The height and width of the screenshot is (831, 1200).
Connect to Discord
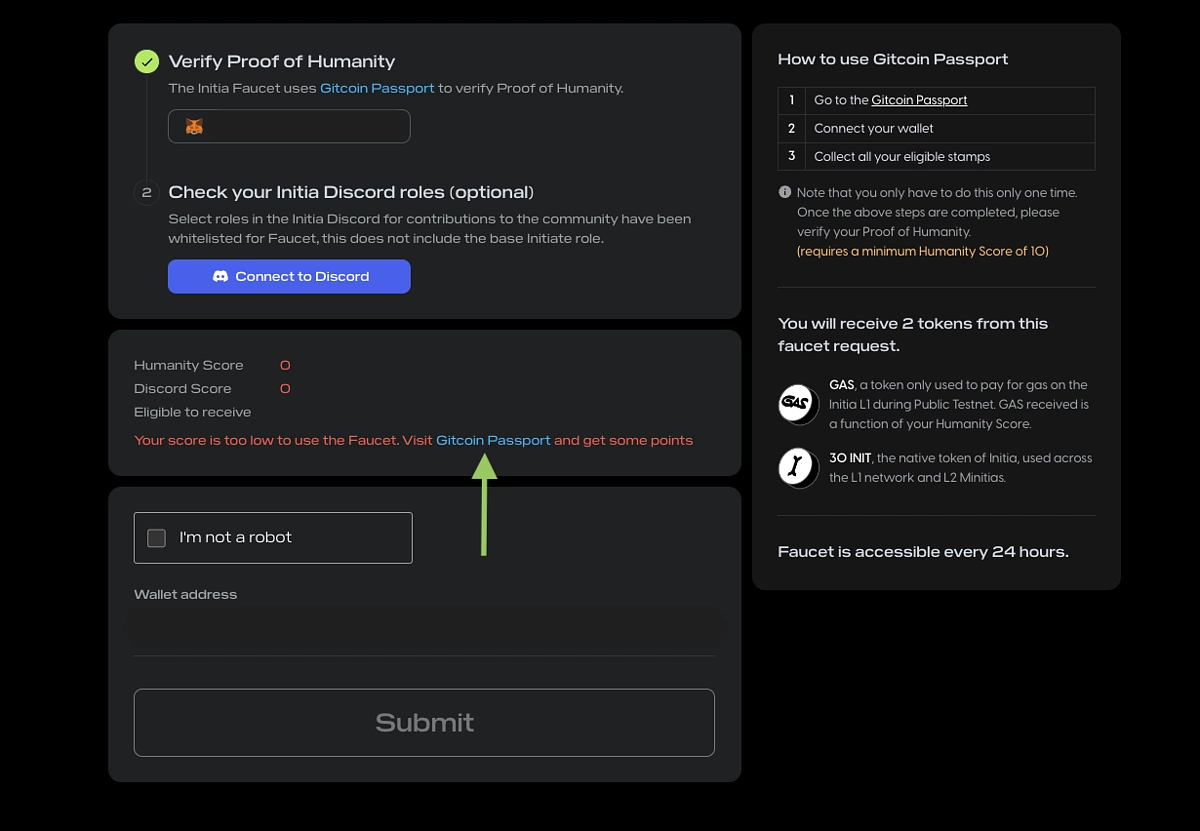pyautogui.click(x=289, y=277)
